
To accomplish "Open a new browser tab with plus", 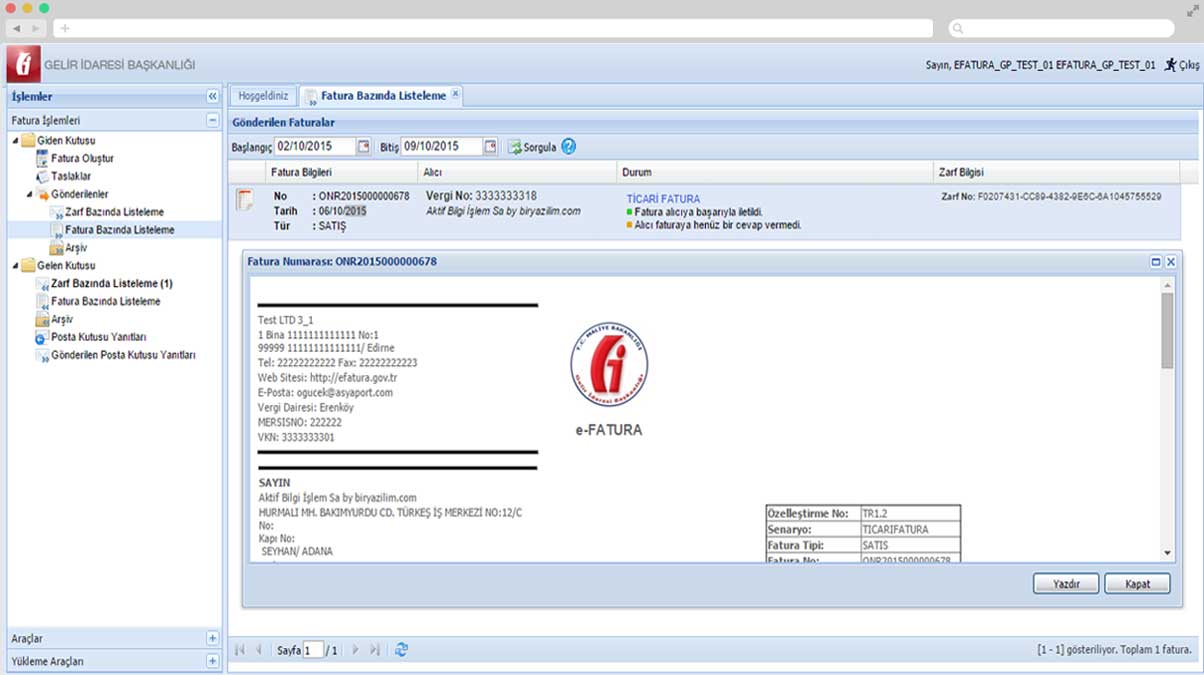I will (x=65, y=28).
